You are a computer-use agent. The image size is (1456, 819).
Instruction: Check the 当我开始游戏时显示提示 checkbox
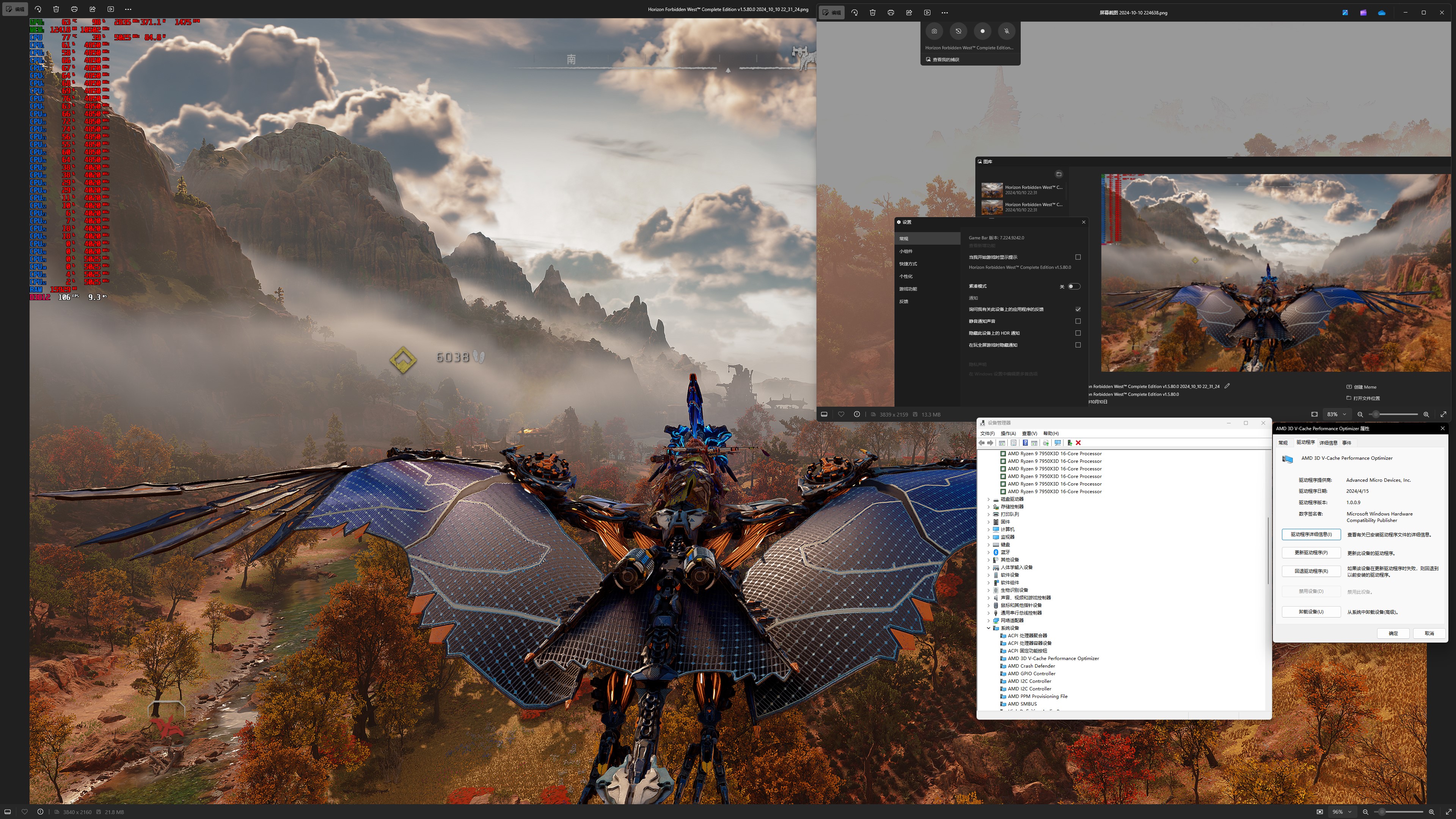click(1078, 257)
